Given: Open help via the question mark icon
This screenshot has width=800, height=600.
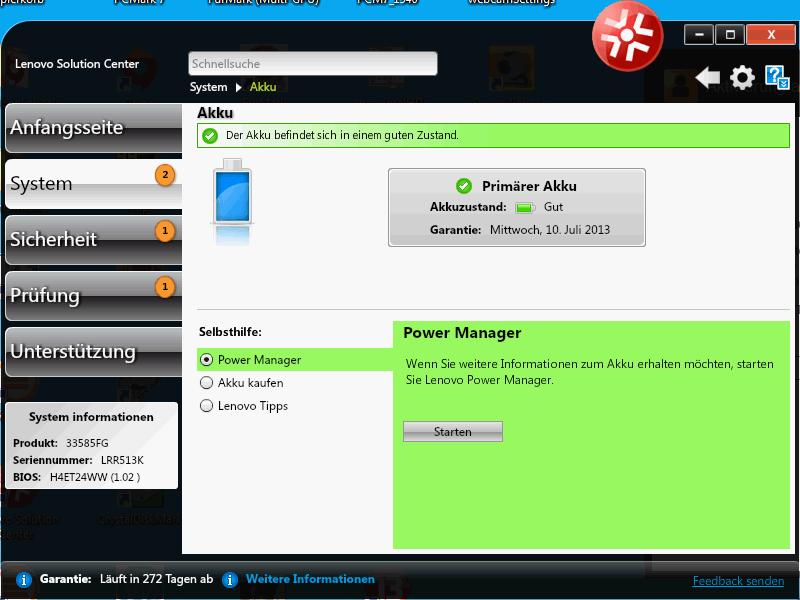Looking at the screenshot, I should click(777, 77).
